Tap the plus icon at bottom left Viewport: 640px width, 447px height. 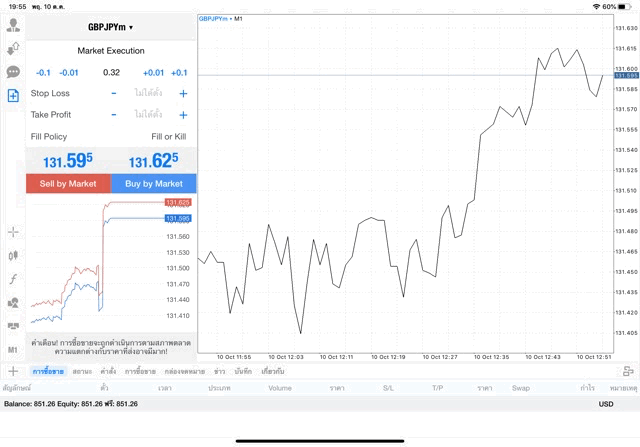[x=13, y=371]
